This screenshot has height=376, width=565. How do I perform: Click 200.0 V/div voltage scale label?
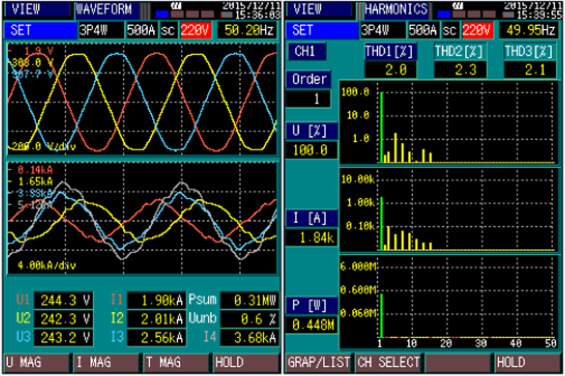click(44, 147)
